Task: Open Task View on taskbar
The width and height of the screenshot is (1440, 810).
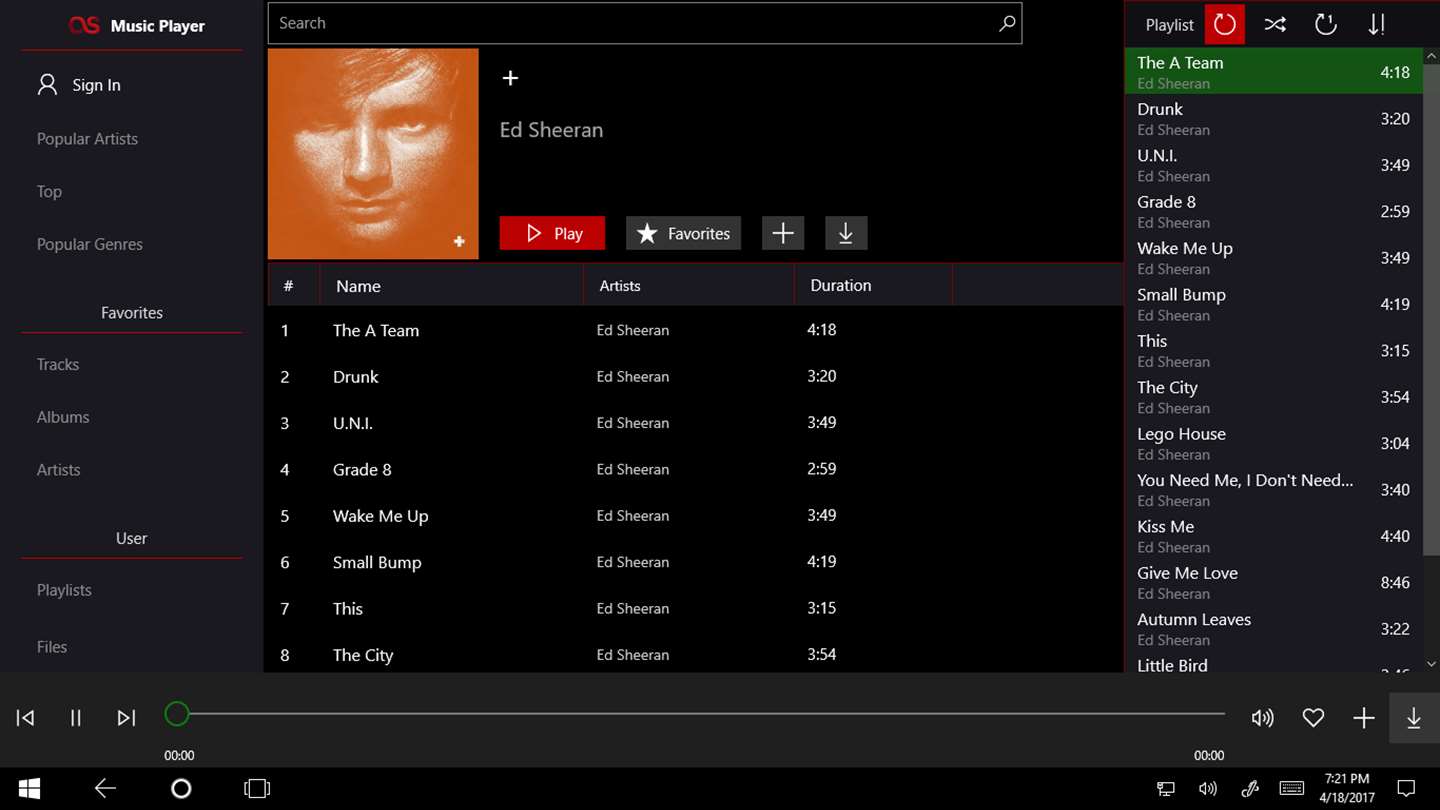Action: pos(257,789)
